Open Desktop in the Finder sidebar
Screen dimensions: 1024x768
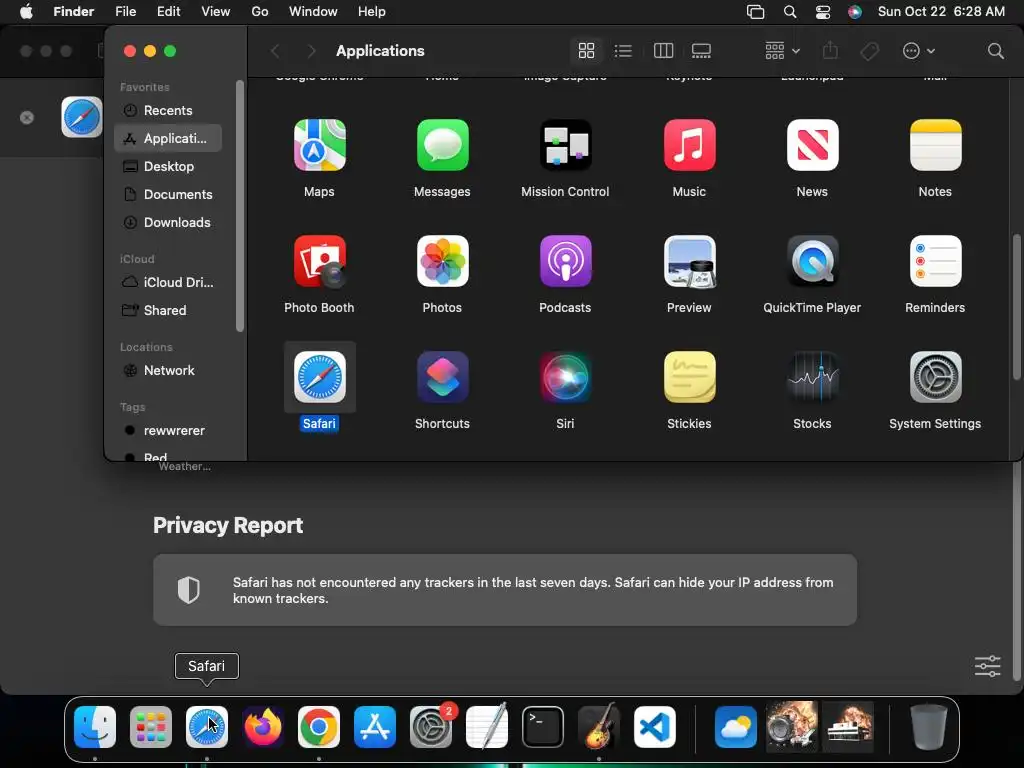coord(168,167)
